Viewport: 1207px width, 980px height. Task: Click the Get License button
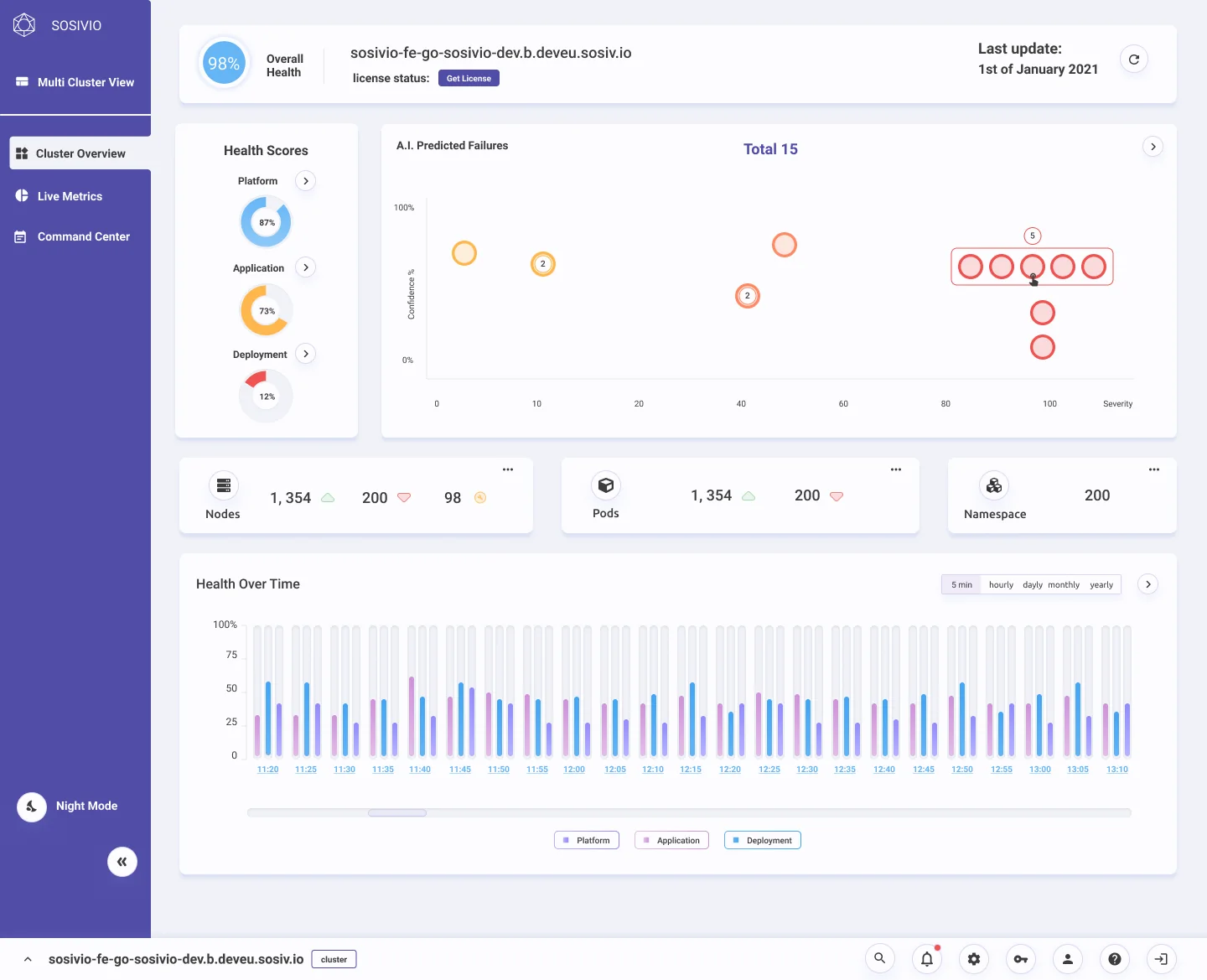tap(469, 78)
